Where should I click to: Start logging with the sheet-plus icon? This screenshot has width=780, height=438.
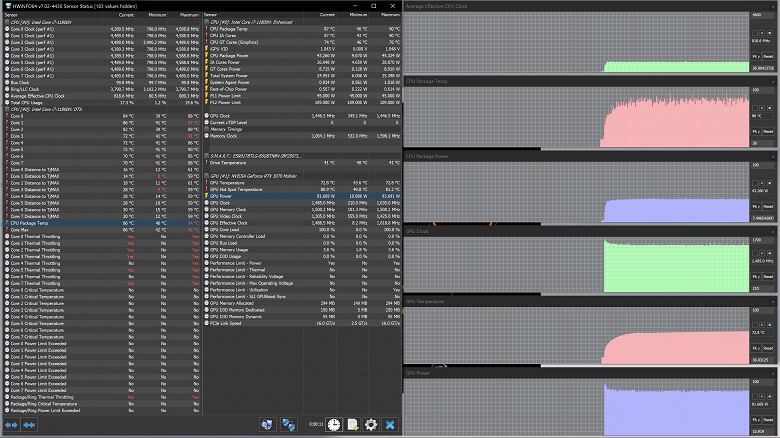pos(353,425)
